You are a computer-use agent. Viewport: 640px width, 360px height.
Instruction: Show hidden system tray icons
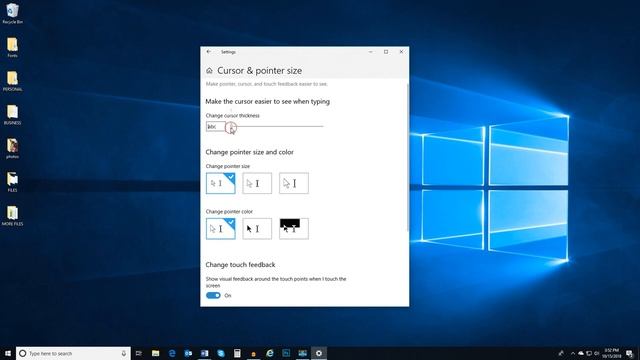click(573, 353)
